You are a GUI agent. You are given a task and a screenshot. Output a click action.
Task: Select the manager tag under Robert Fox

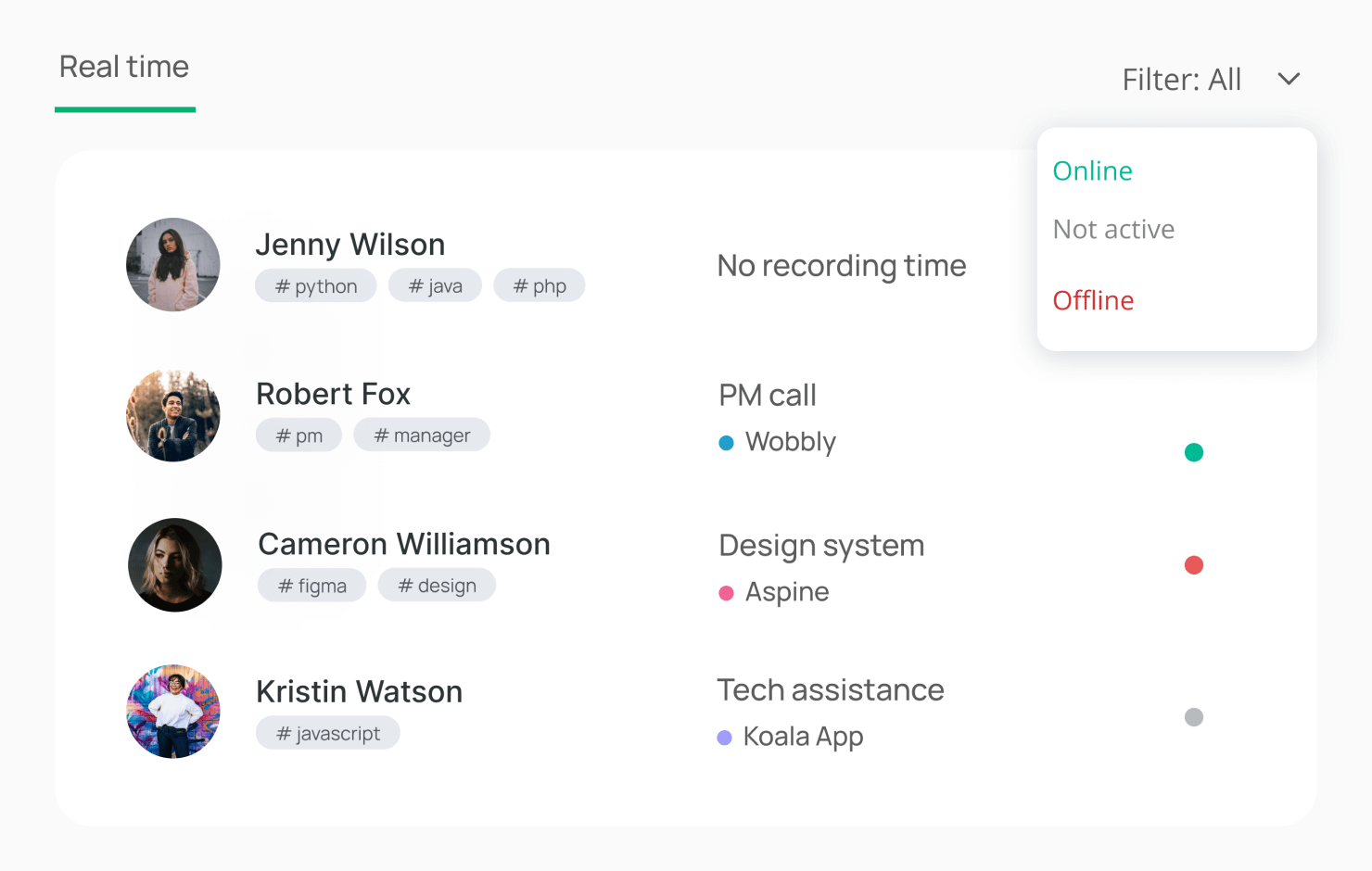coord(422,435)
